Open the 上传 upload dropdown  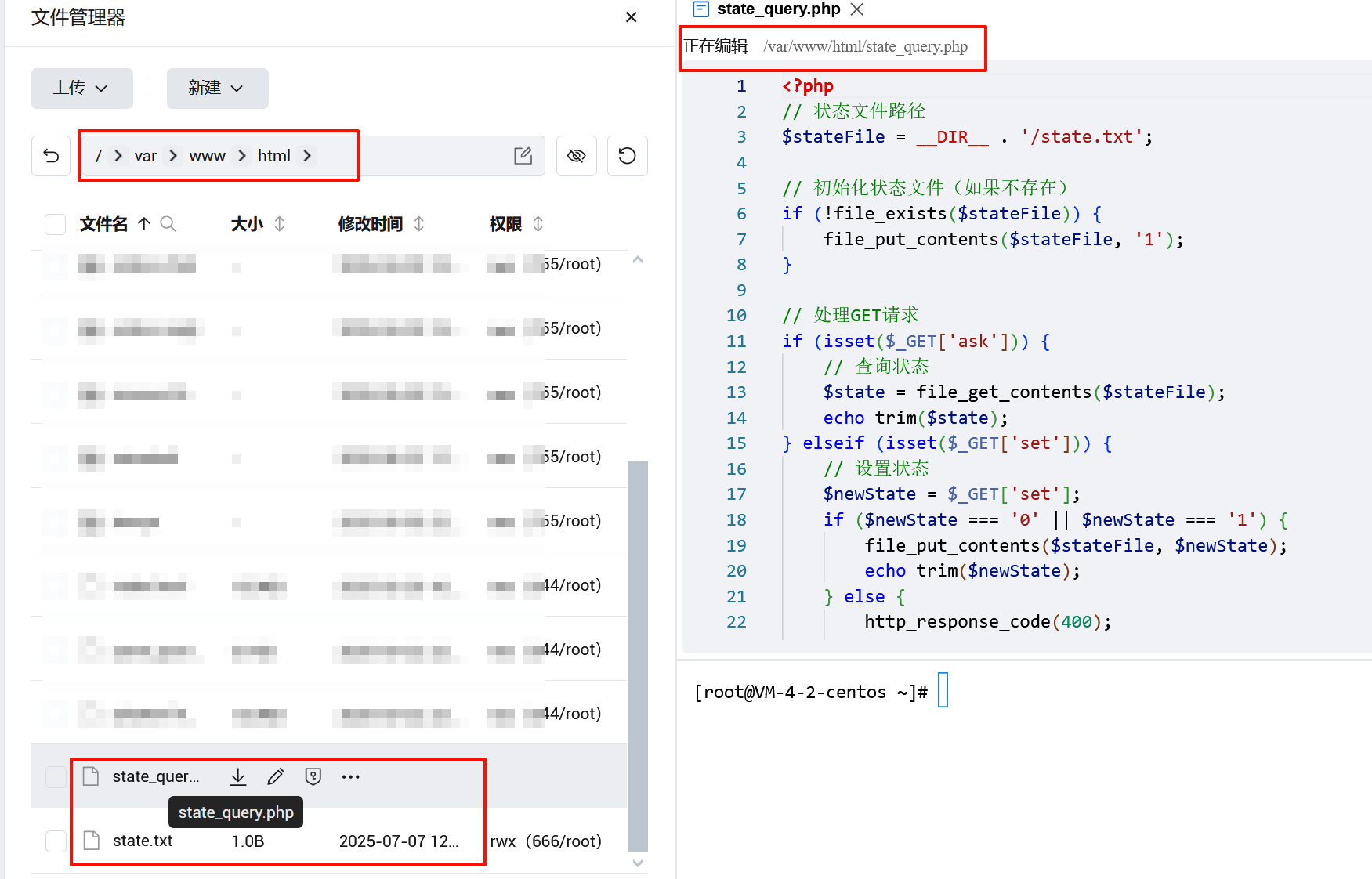pos(81,88)
